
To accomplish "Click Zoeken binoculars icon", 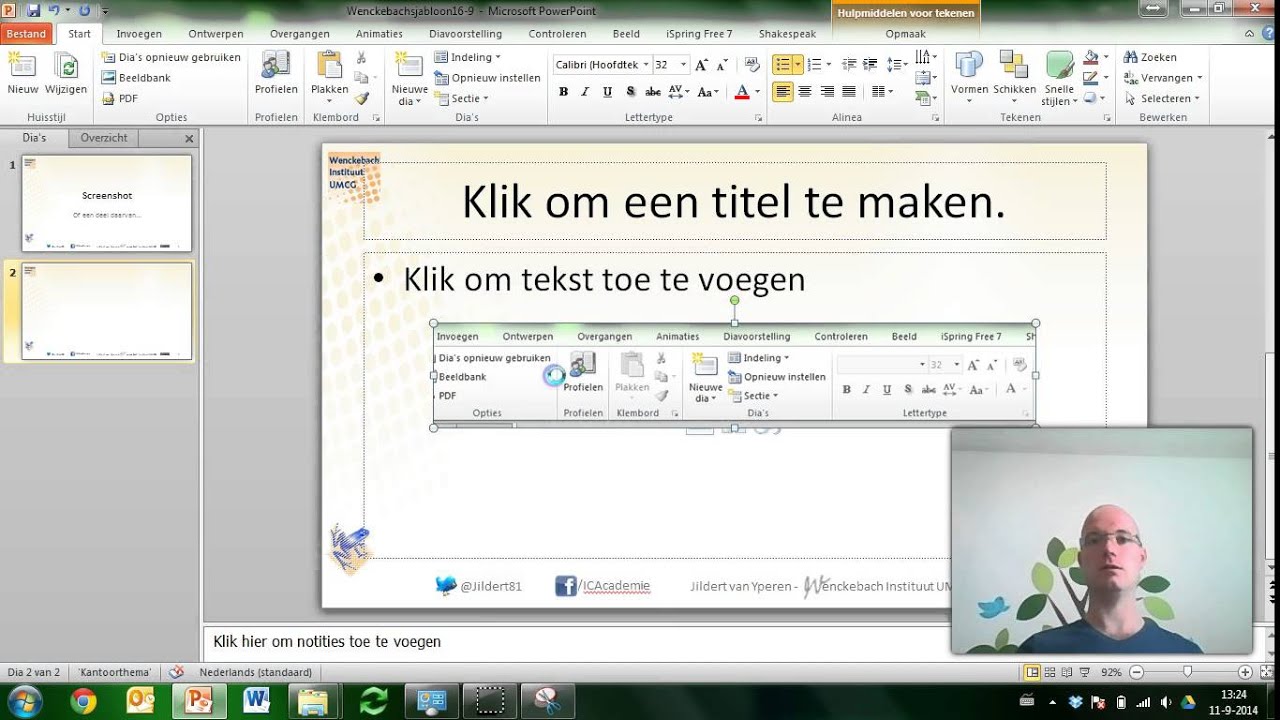I will coord(1150,57).
